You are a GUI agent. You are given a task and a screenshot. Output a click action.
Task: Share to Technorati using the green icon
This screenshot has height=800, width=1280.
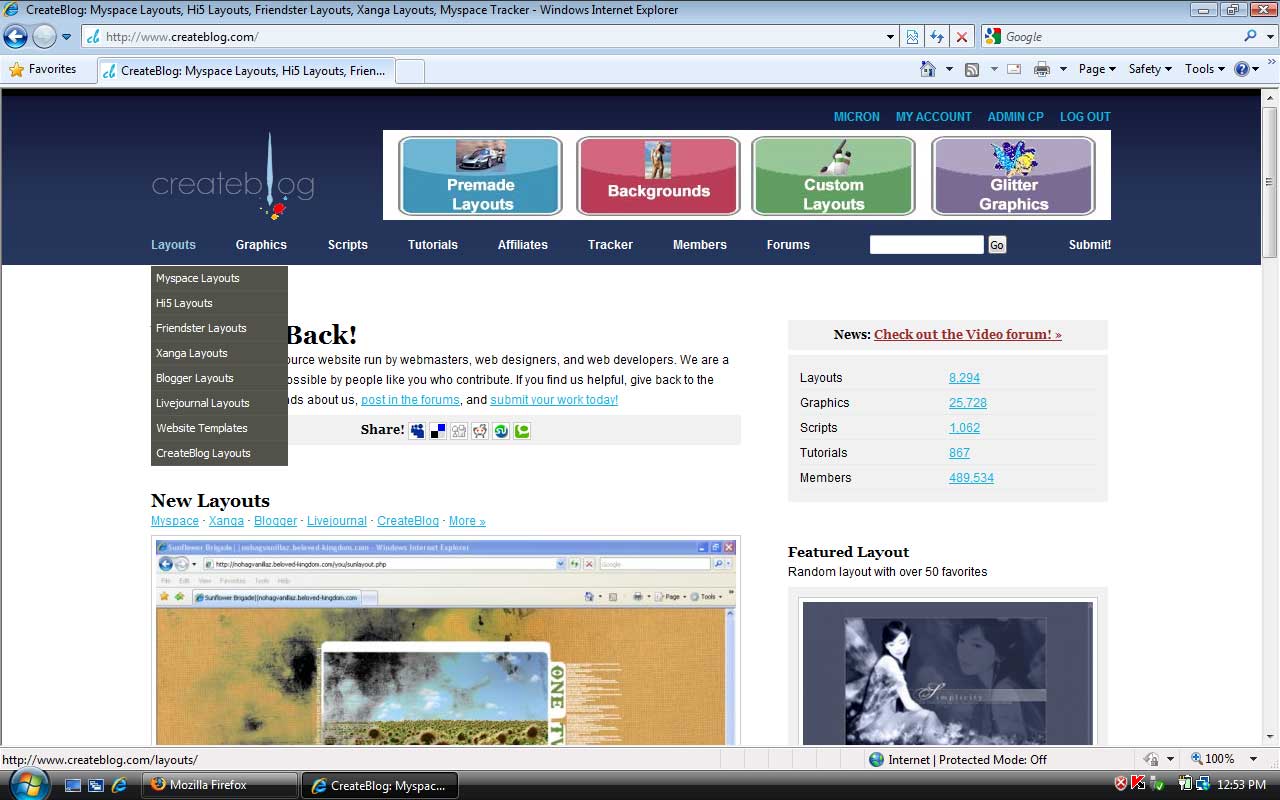pyautogui.click(x=522, y=431)
